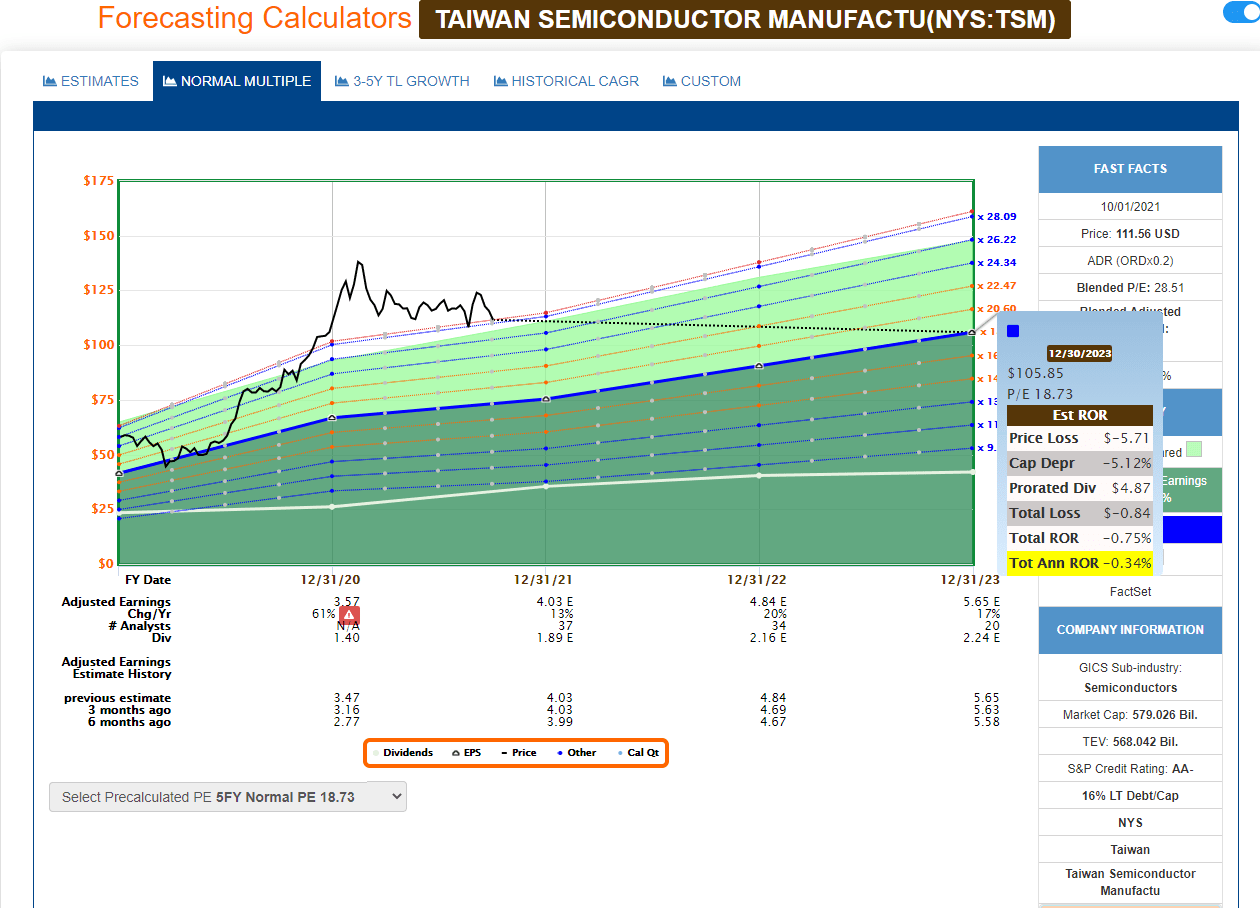Click the 3.57 adjusted earnings value
Viewport: 1260px width, 908px height.
347,601
